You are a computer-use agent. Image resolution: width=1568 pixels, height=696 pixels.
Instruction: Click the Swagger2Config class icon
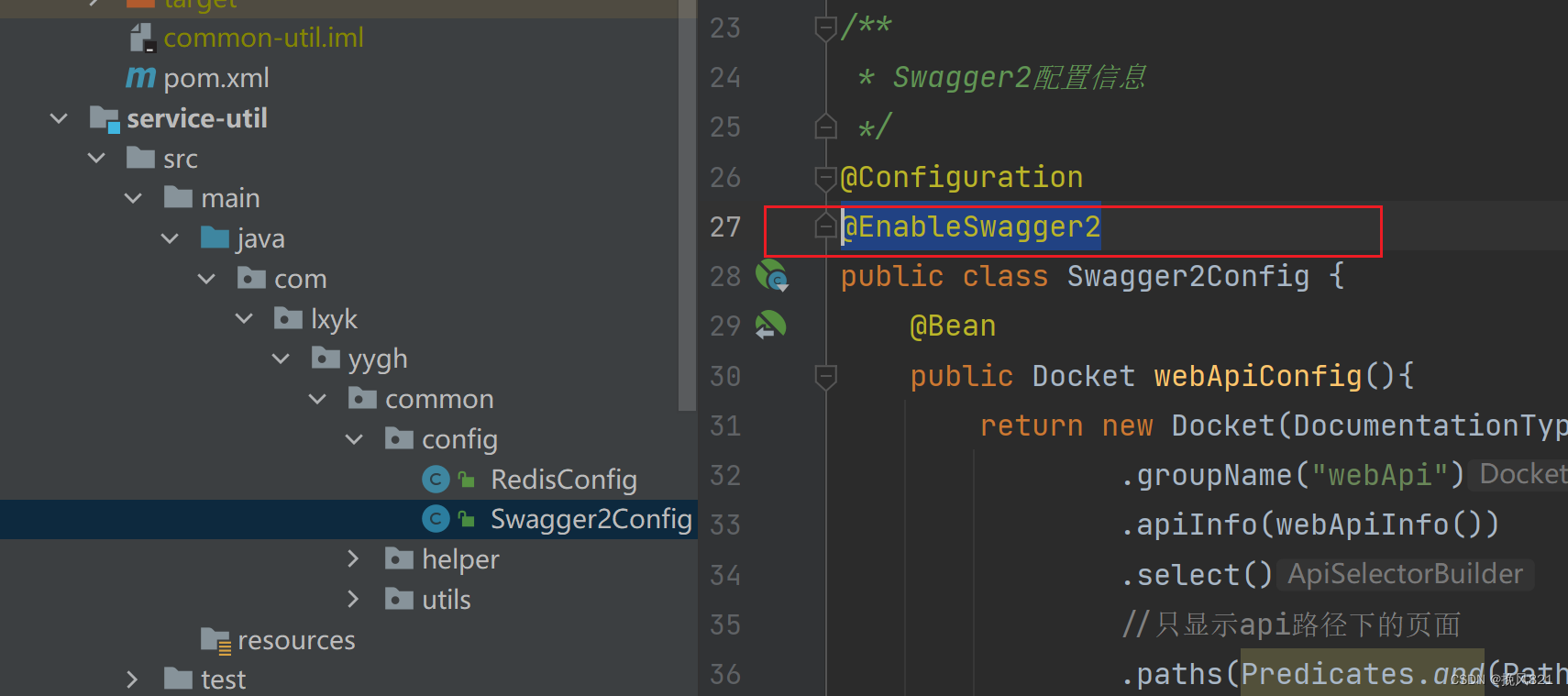(x=436, y=518)
